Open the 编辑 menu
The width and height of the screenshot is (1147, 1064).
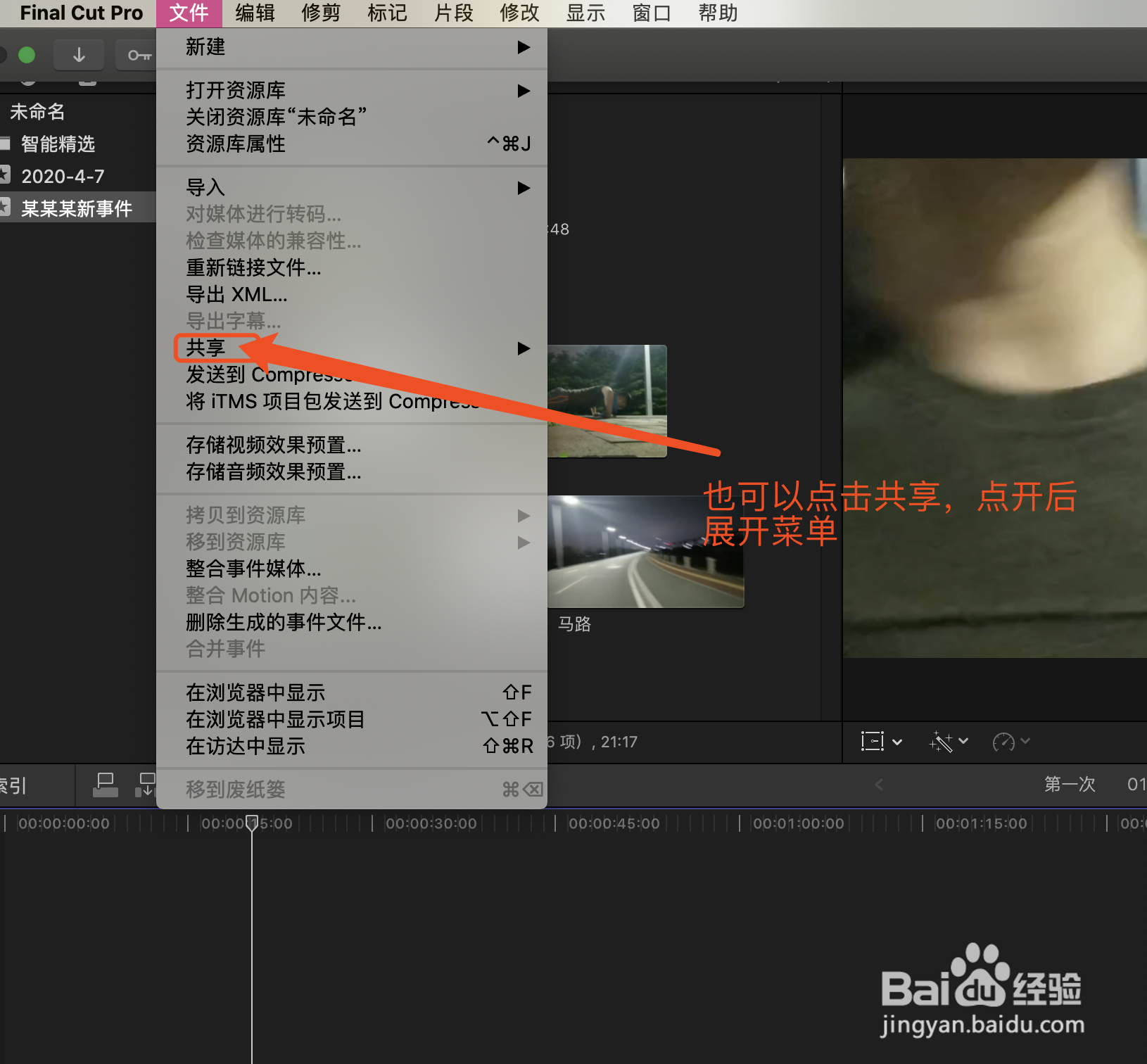[254, 13]
